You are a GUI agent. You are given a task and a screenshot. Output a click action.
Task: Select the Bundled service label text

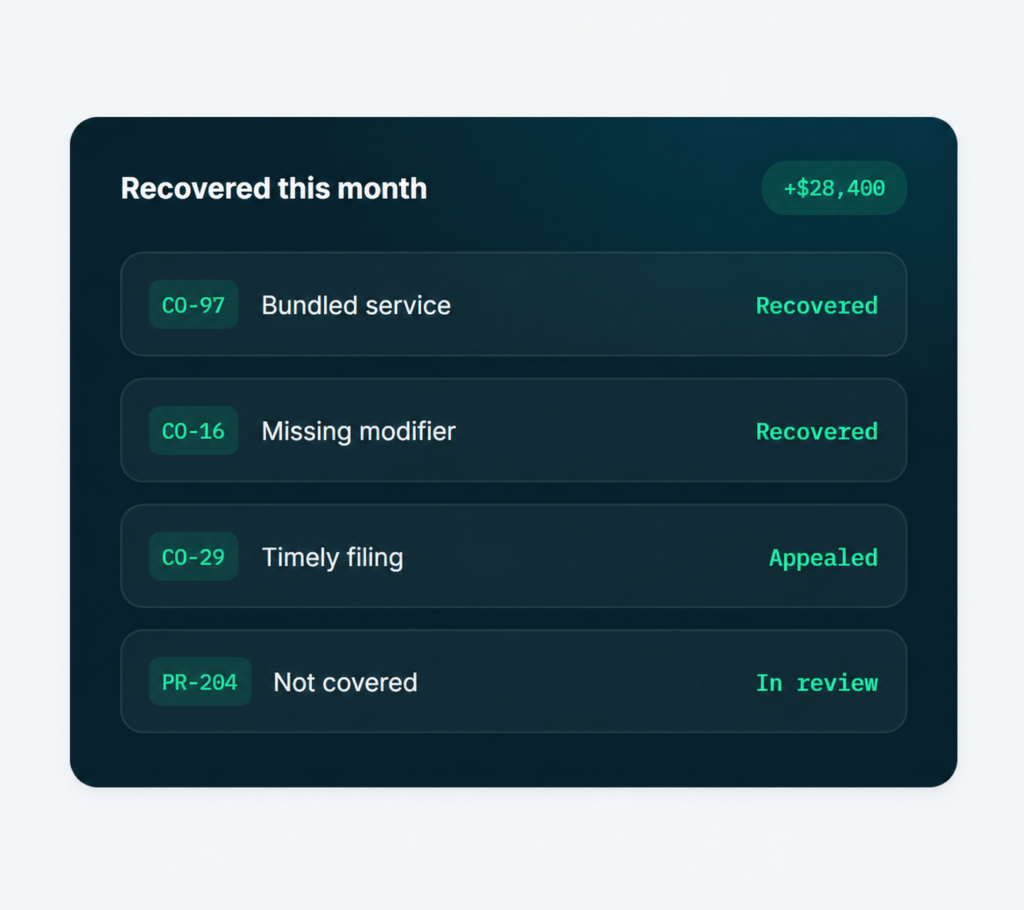coord(356,305)
